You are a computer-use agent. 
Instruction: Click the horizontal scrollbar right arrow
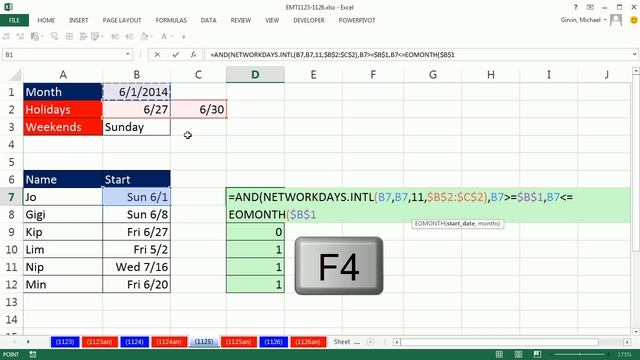(x=627, y=342)
